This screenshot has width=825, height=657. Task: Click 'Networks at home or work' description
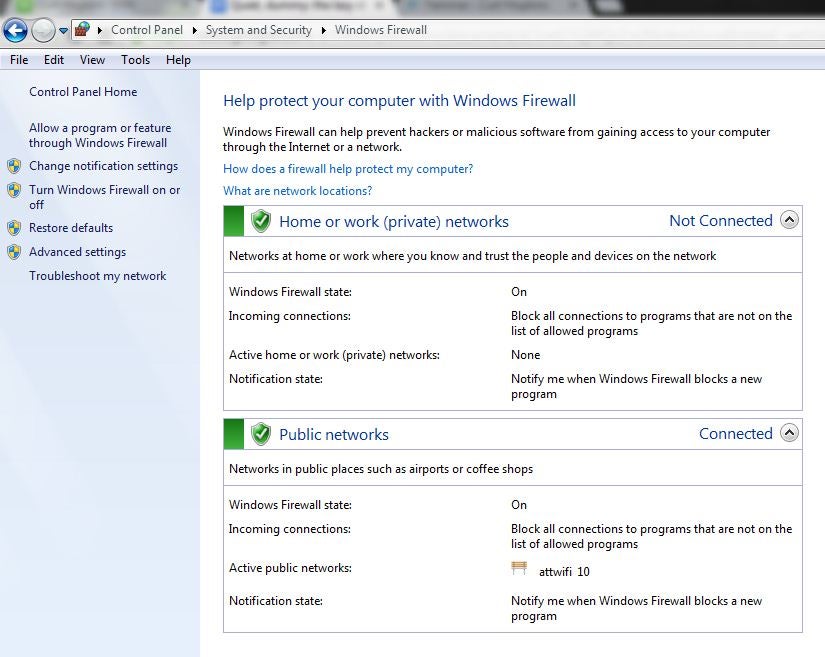coord(472,256)
